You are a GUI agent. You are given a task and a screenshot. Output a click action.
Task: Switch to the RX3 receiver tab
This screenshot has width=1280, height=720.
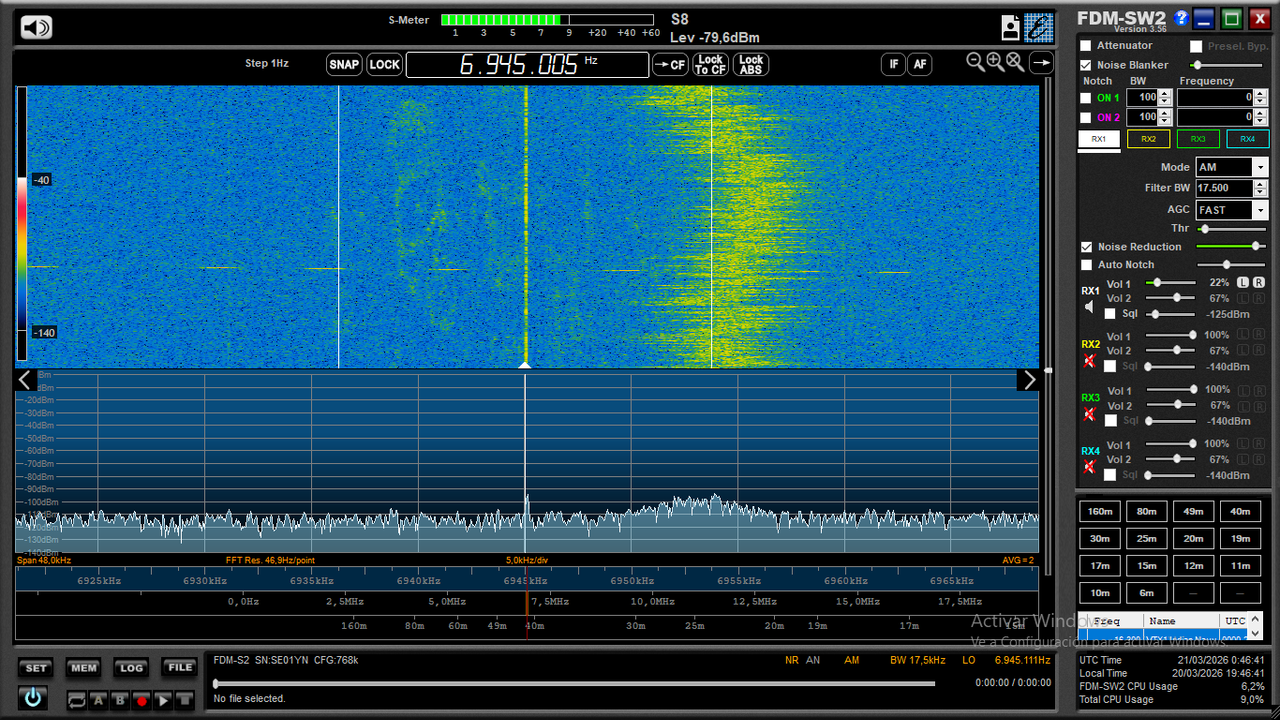1198,139
